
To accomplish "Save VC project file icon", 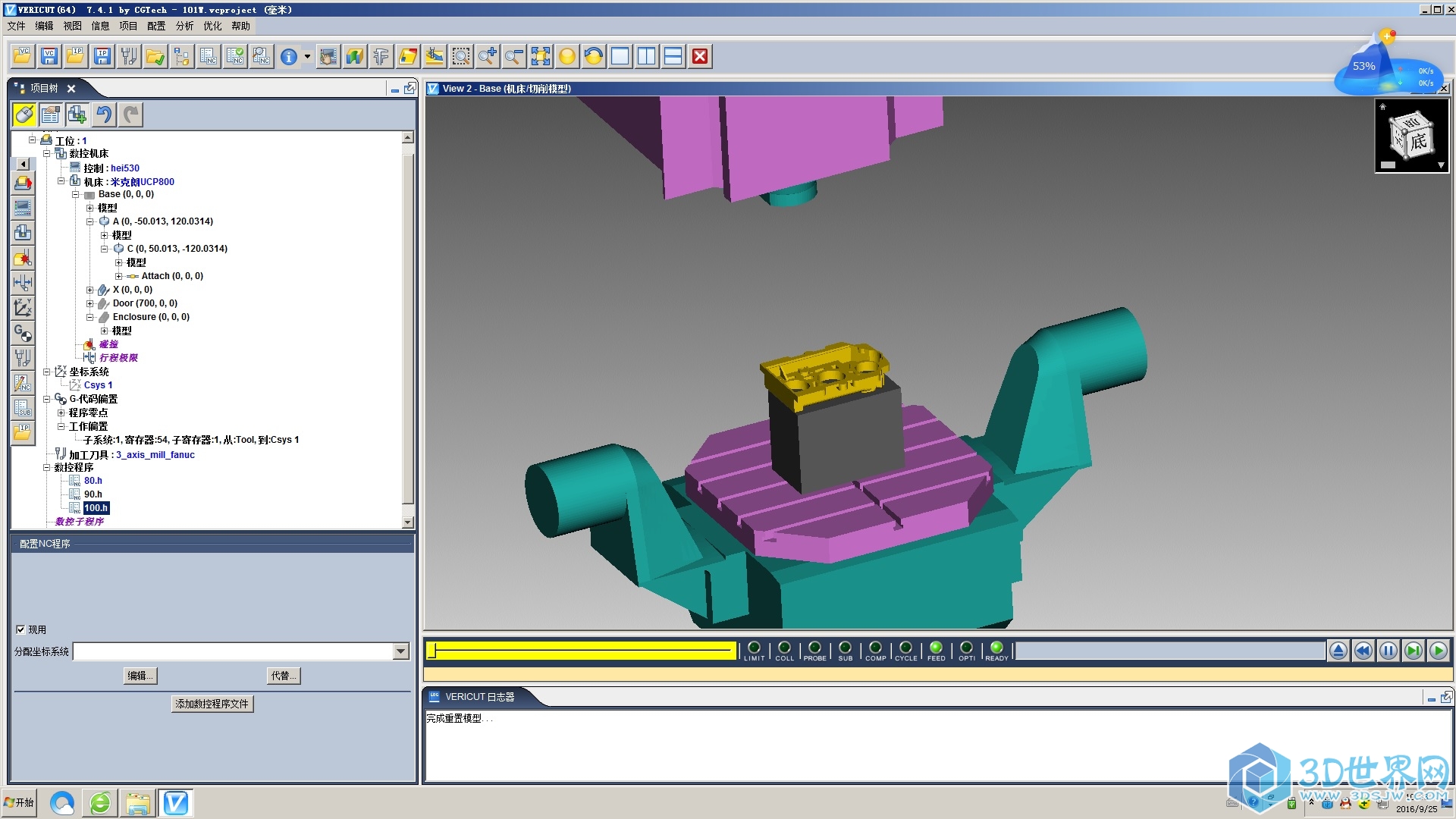I will pyautogui.click(x=49, y=56).
